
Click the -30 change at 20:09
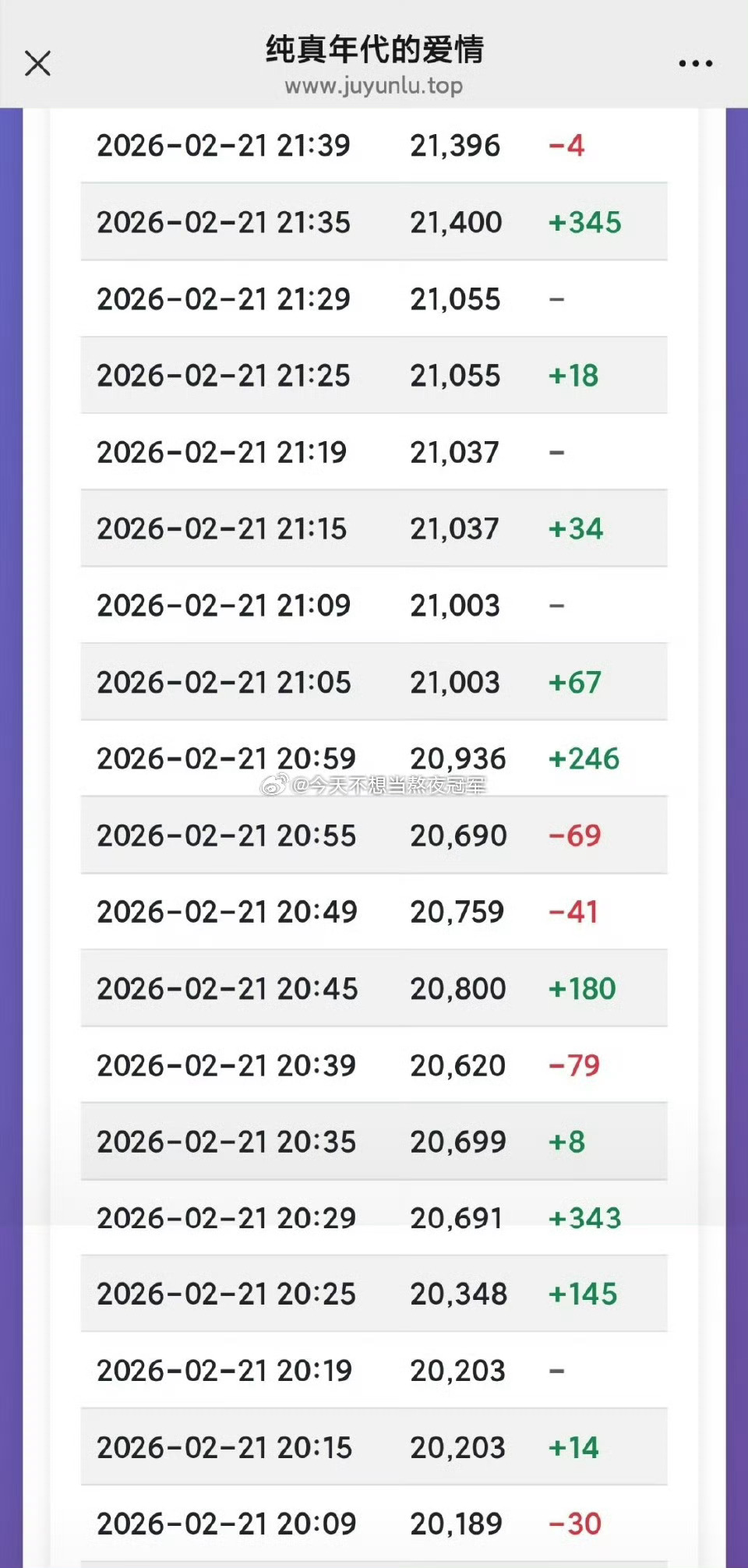(575, 1524)
